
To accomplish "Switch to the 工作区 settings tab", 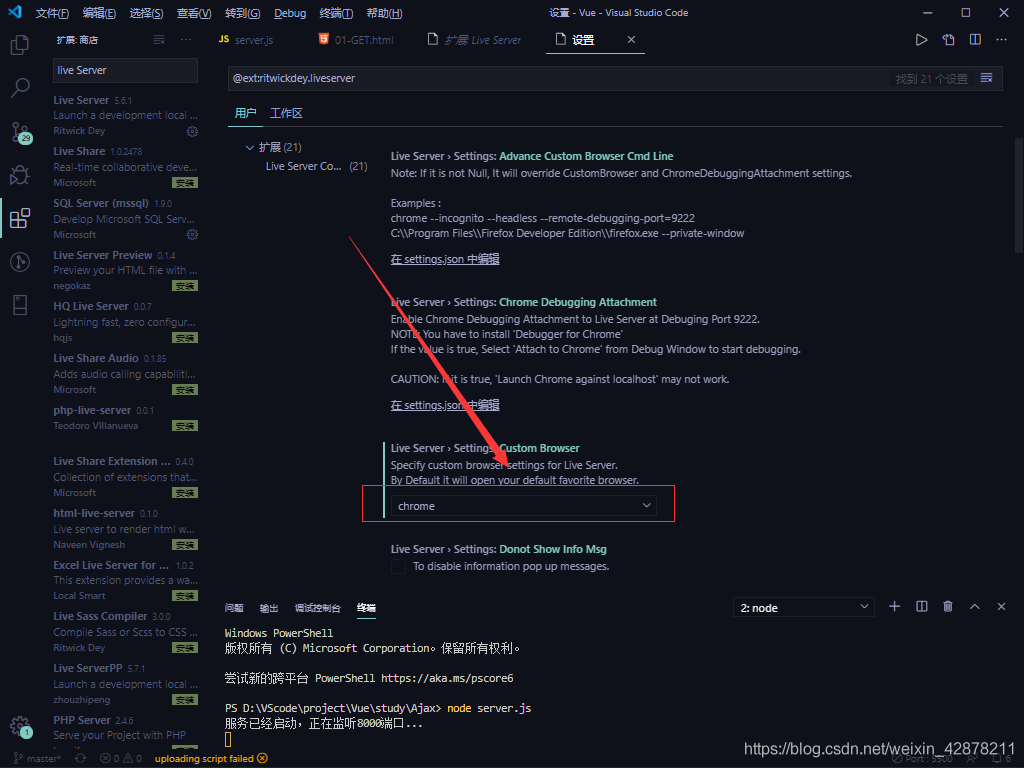I will 286,113.
